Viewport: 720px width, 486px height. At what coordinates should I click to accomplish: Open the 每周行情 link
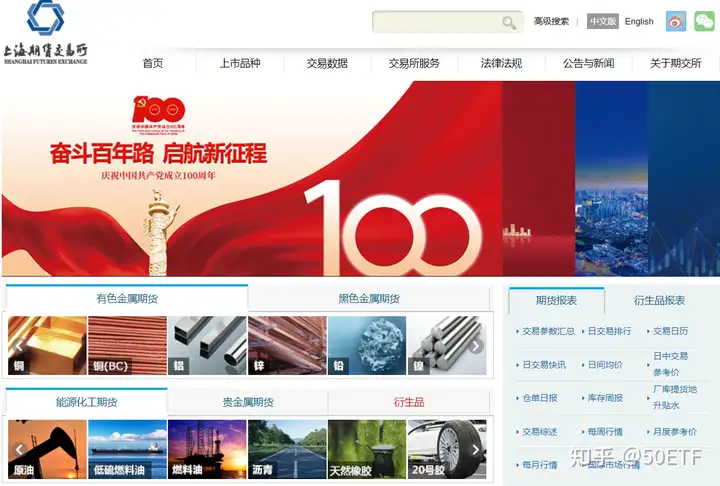click(605, 432)
